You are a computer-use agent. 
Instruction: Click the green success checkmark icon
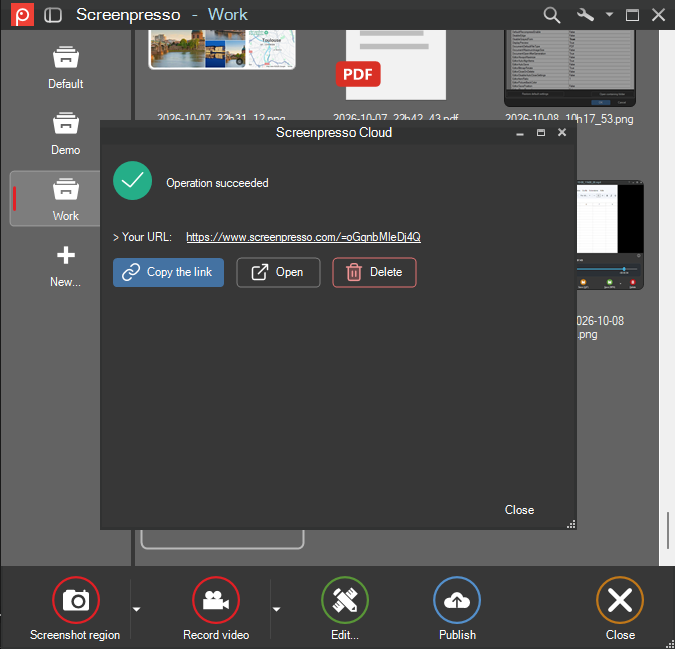(x=132, y=181)
